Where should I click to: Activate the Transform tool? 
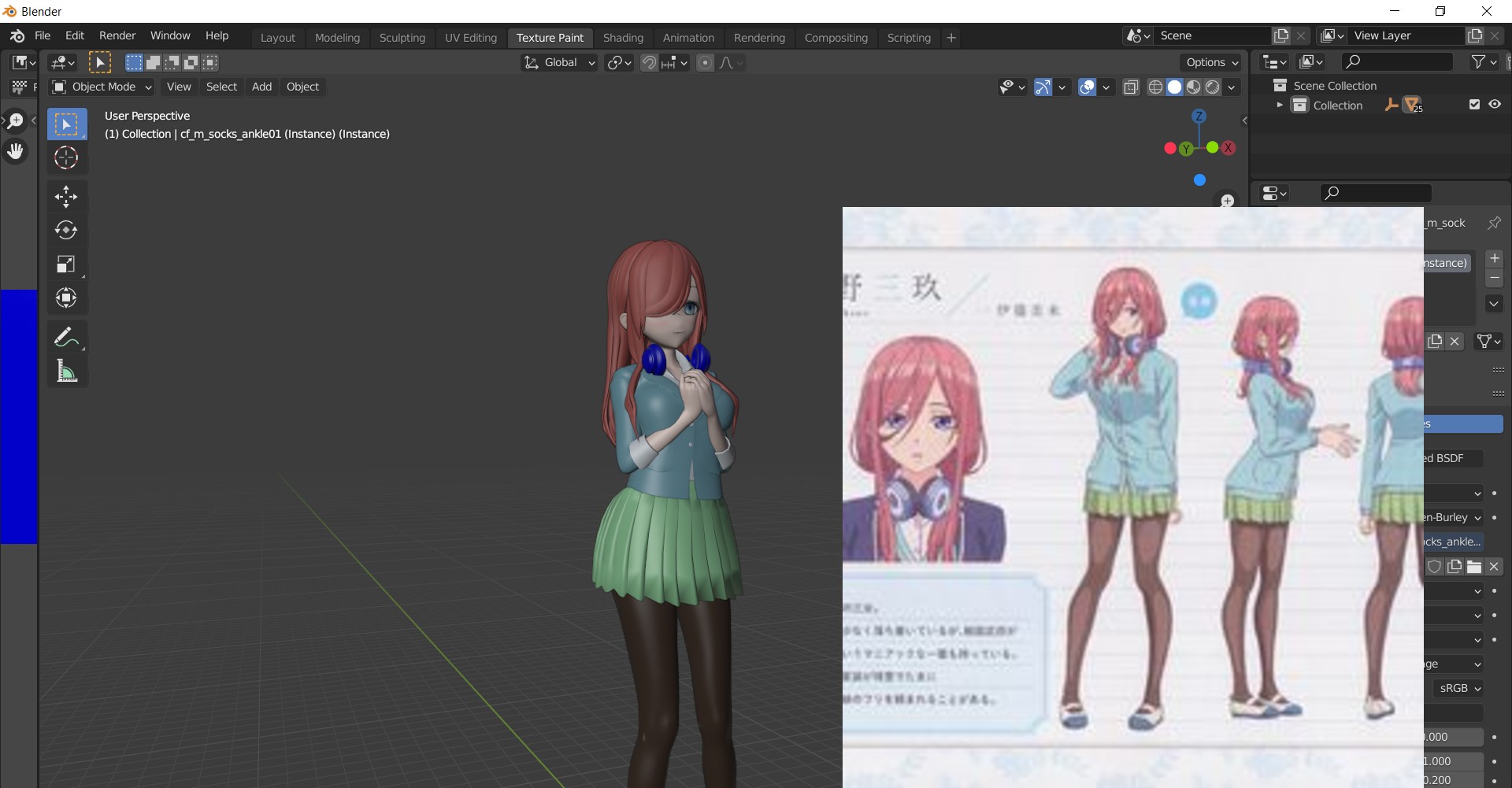click(x=67, y=298)
